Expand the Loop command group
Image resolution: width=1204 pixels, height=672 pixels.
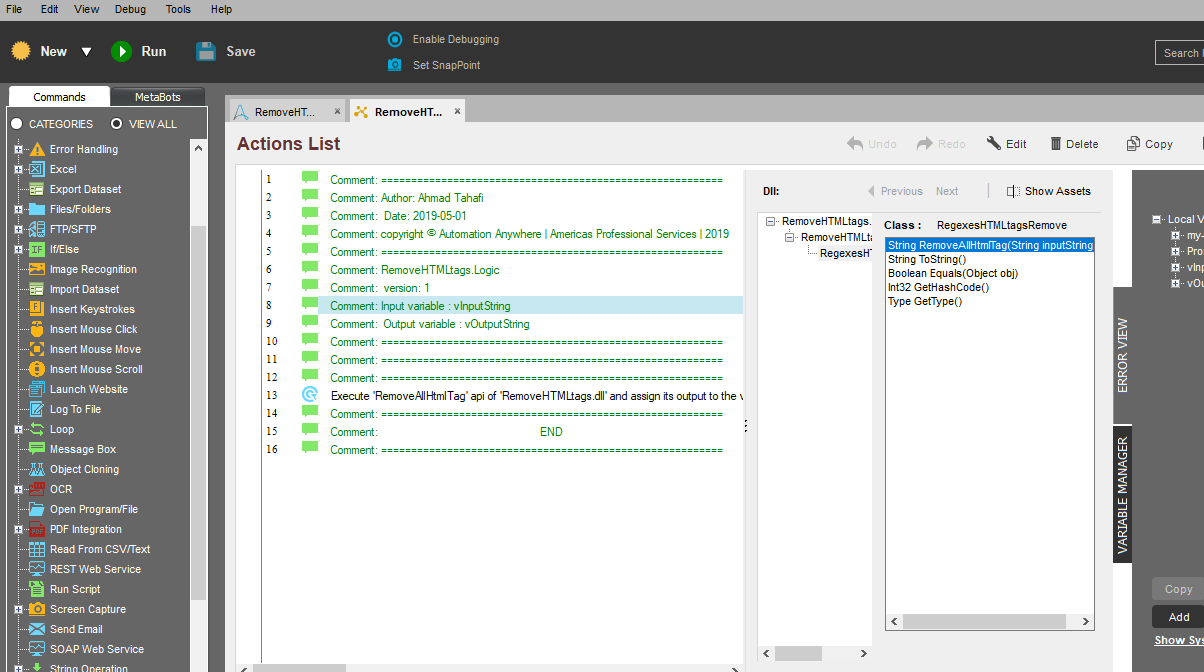coord(18,429)
